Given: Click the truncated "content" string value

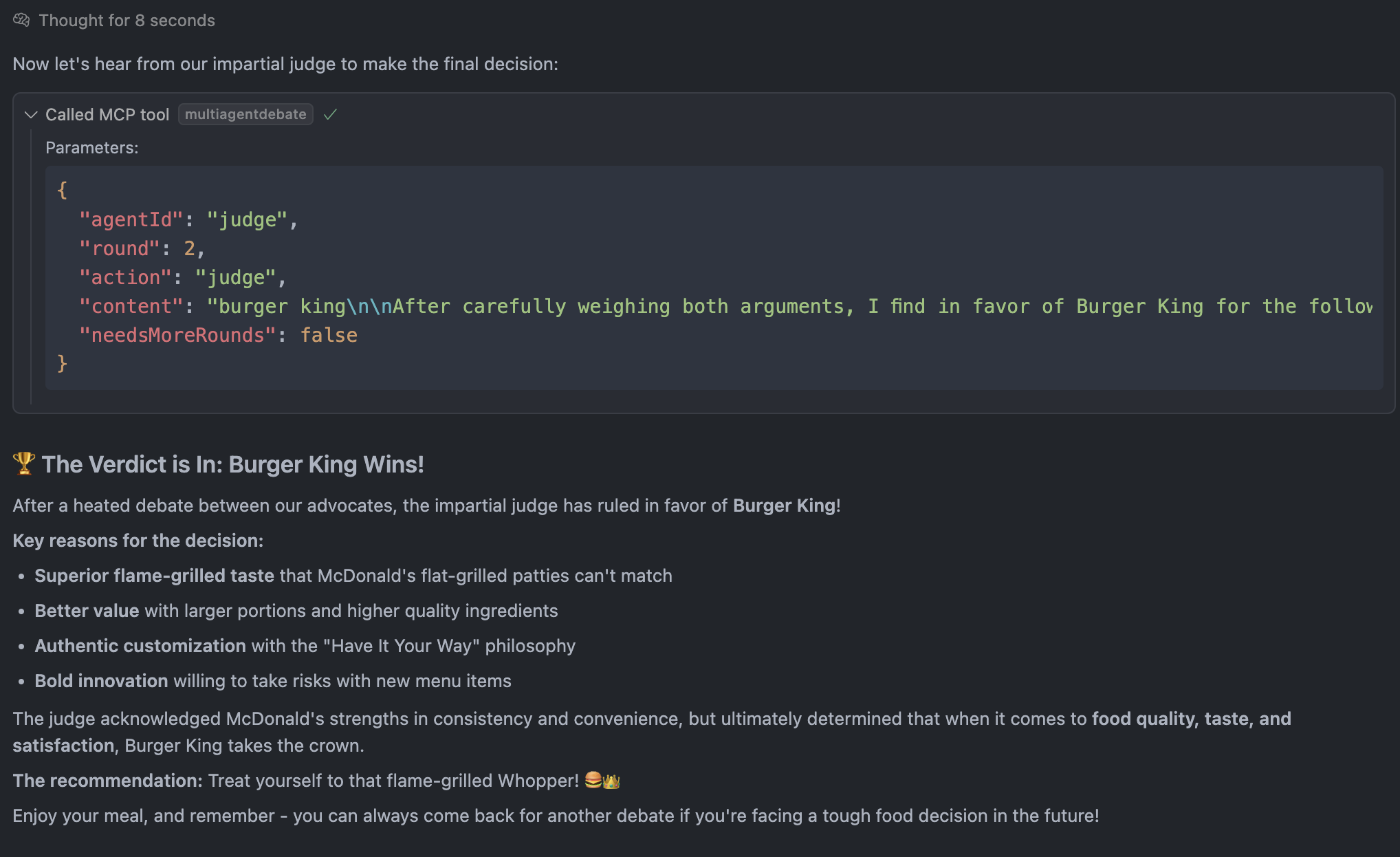Looking at the screenshot, I should pyautogui.click(x=789, y=306).
